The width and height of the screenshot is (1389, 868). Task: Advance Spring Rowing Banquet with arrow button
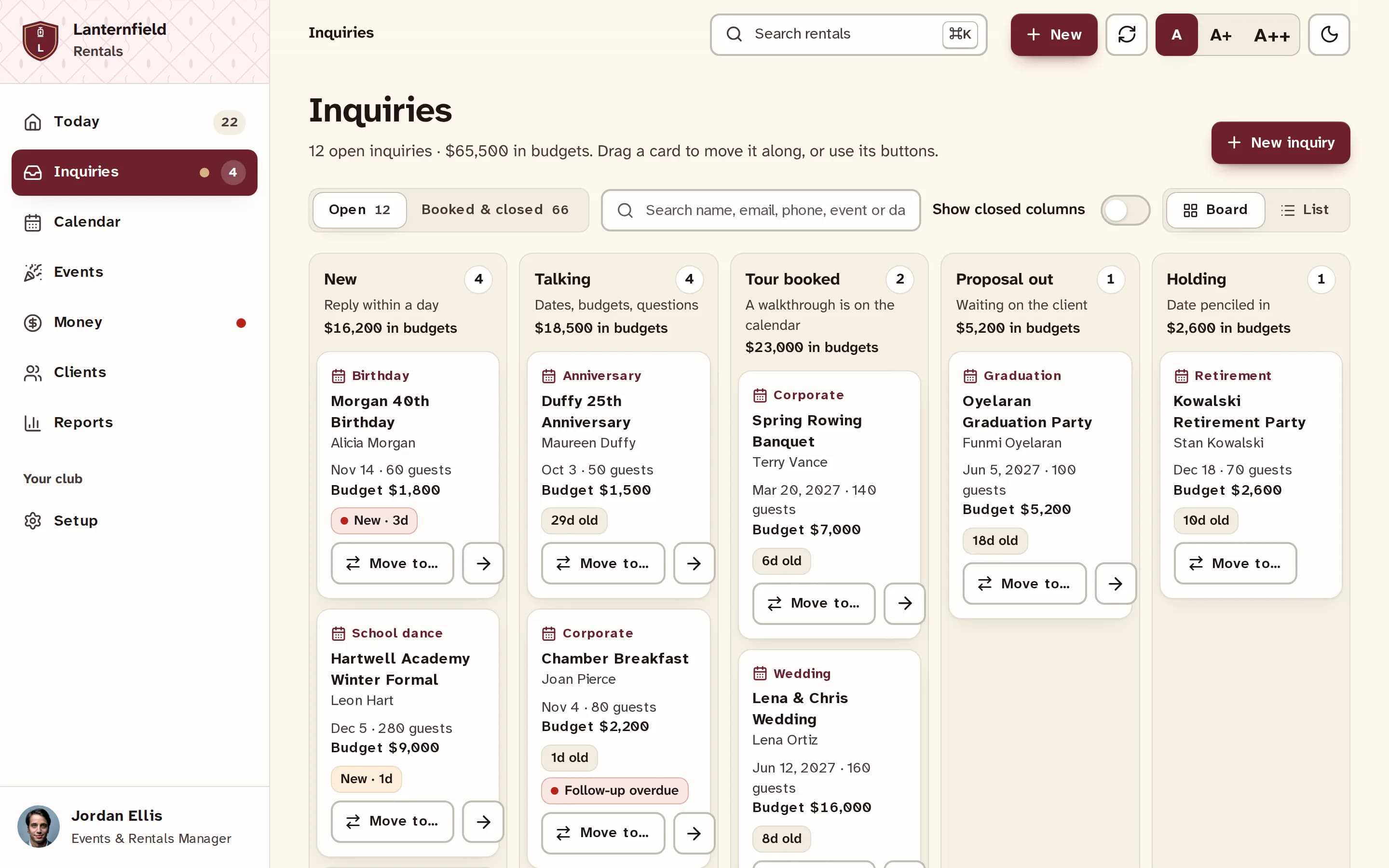coord(905,603)
